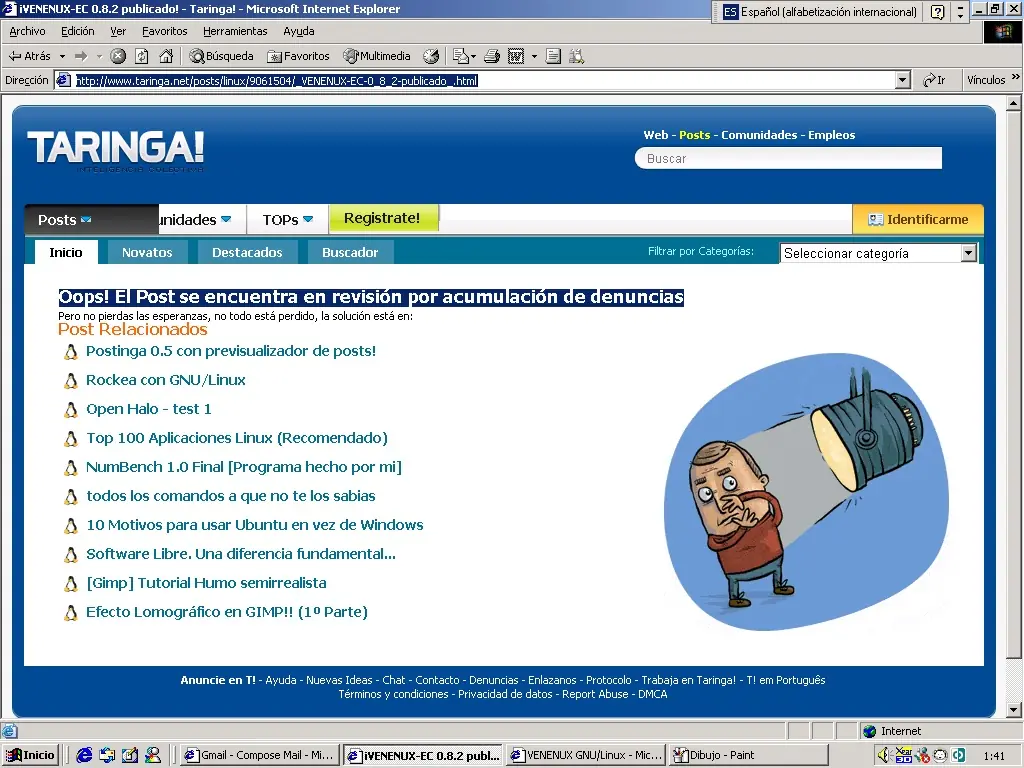Image resolution: width=1024 pixels, height=768 pixels.
Task: Switch to the Destacados tab
Action: 248,252
